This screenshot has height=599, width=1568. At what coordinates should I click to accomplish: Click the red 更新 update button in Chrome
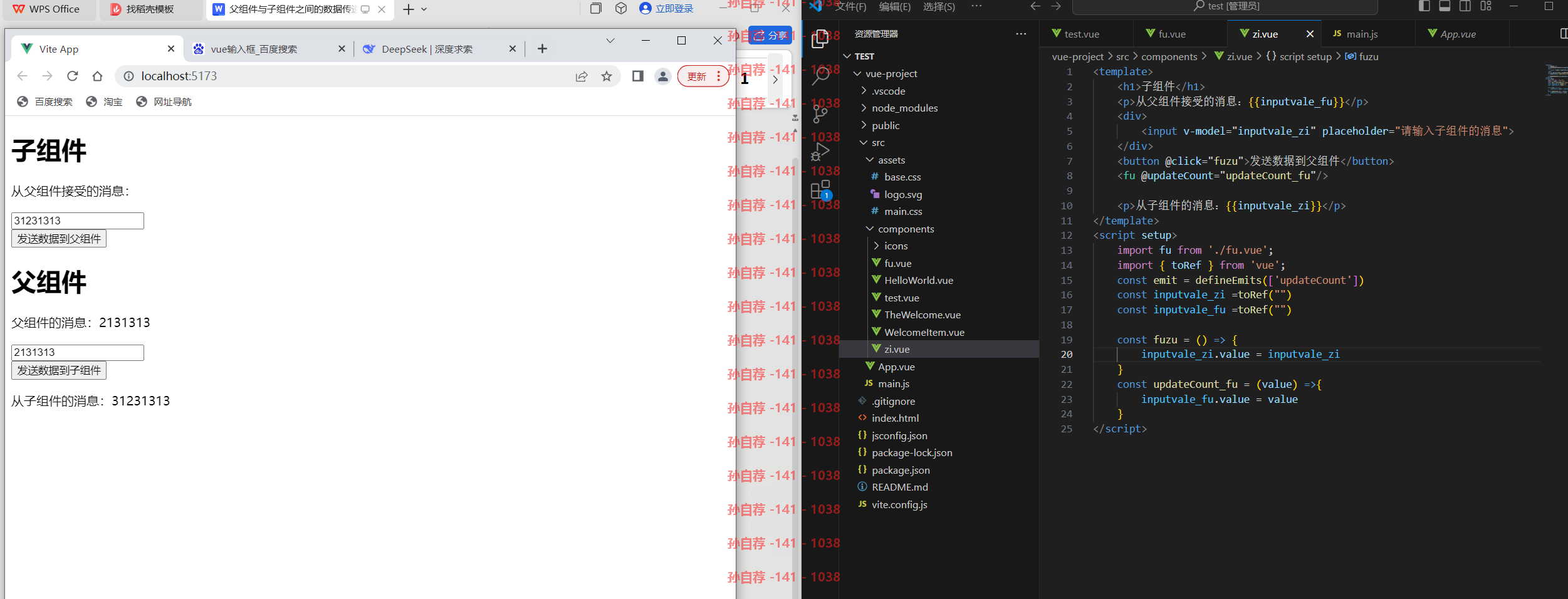pos(703,76)
